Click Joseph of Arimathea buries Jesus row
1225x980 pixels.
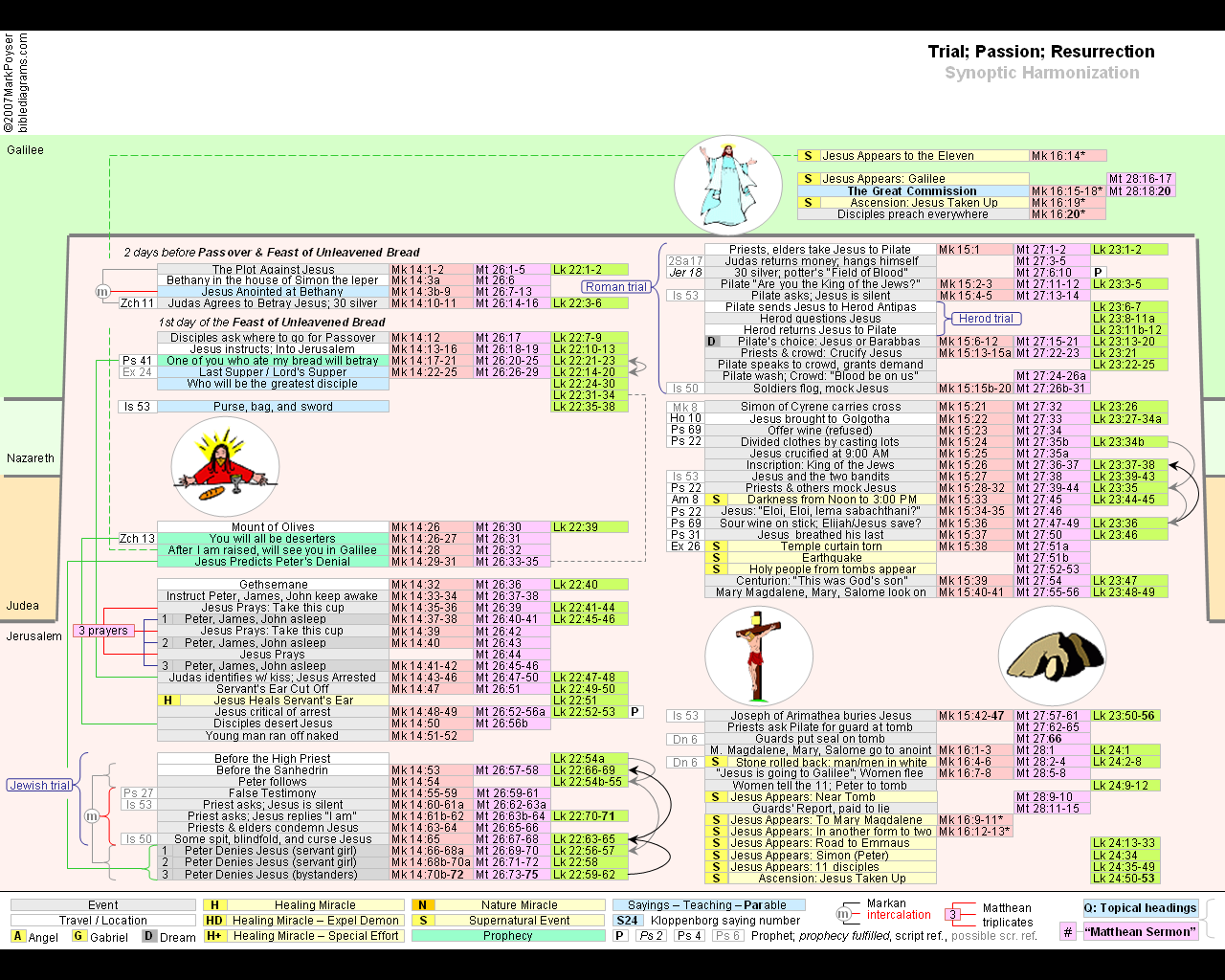[x=821, y=716]
